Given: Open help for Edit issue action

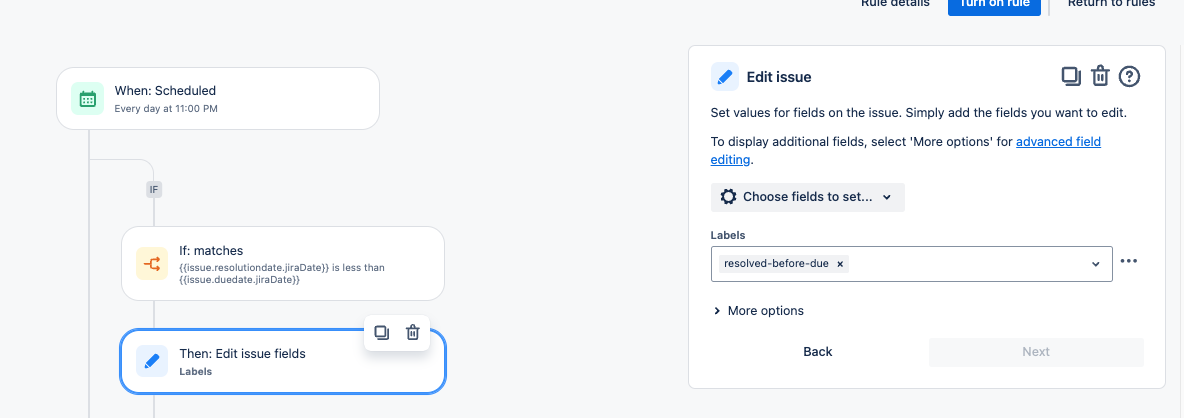Looking at the screenshot, I should point(1130,76).
